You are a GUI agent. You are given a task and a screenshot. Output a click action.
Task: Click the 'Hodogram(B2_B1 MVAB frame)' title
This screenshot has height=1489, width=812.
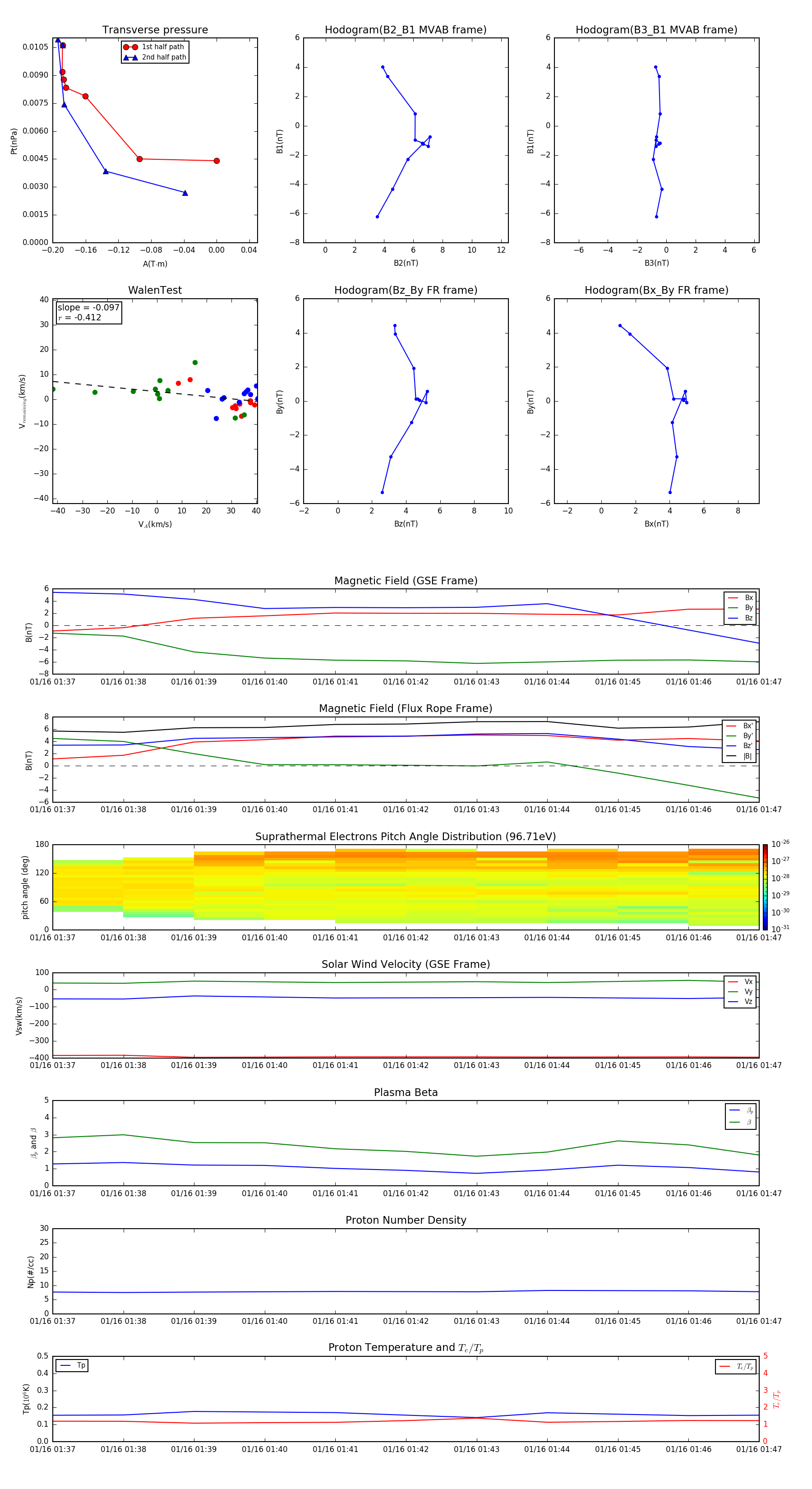[x=406, y=30]
